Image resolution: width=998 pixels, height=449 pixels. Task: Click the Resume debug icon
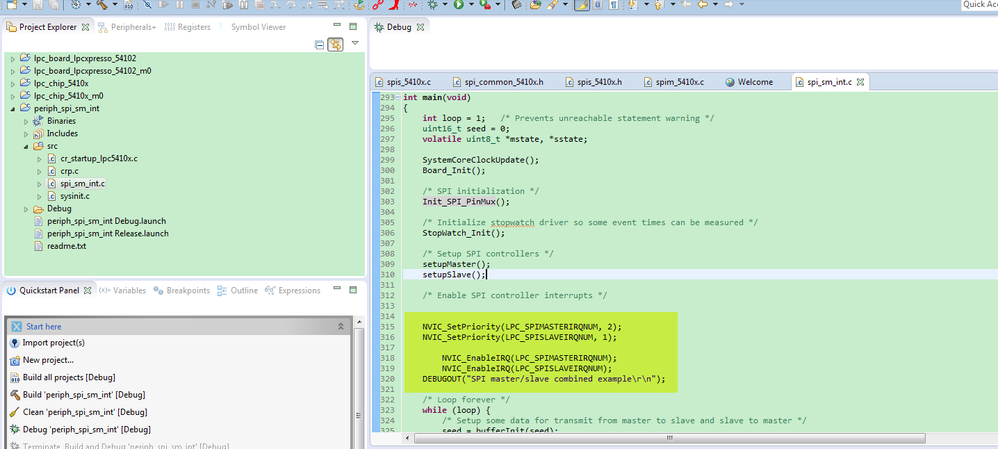[x=164, y=4]
